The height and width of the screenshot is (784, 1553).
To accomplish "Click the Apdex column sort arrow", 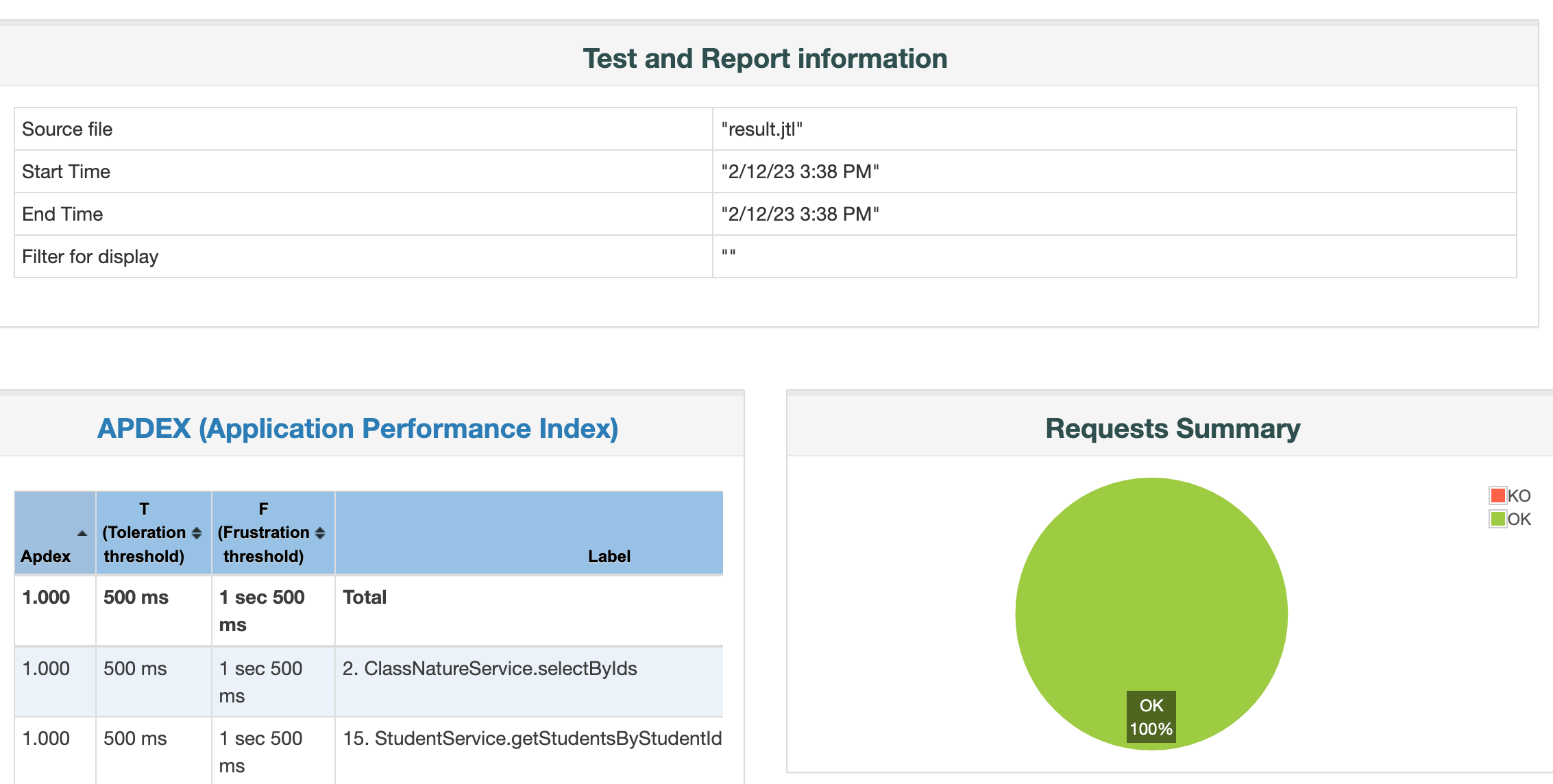I will point(82,533).
